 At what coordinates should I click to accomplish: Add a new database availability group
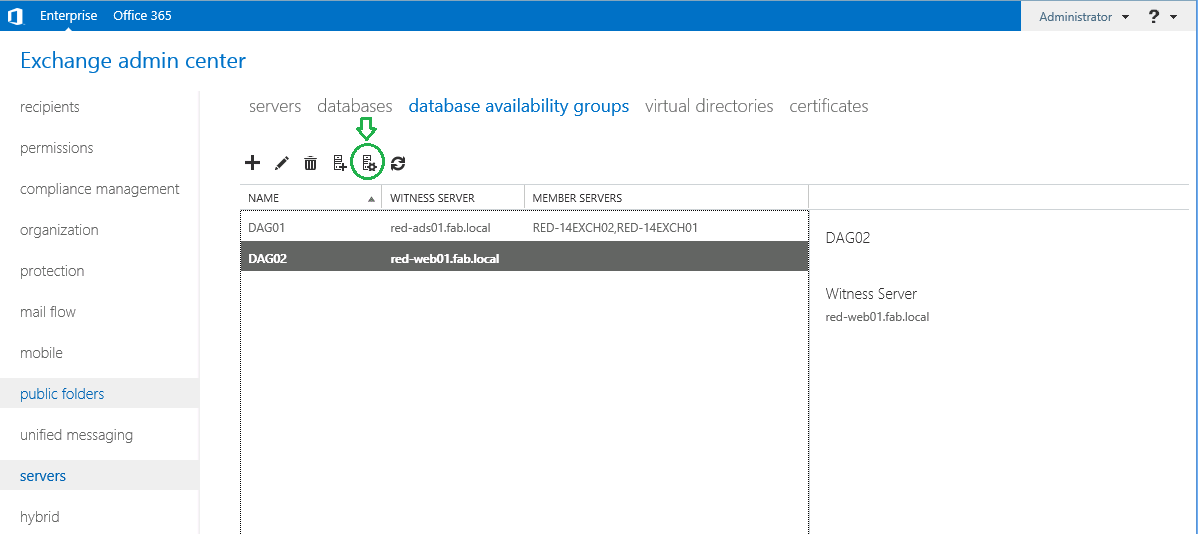(252, 162)
